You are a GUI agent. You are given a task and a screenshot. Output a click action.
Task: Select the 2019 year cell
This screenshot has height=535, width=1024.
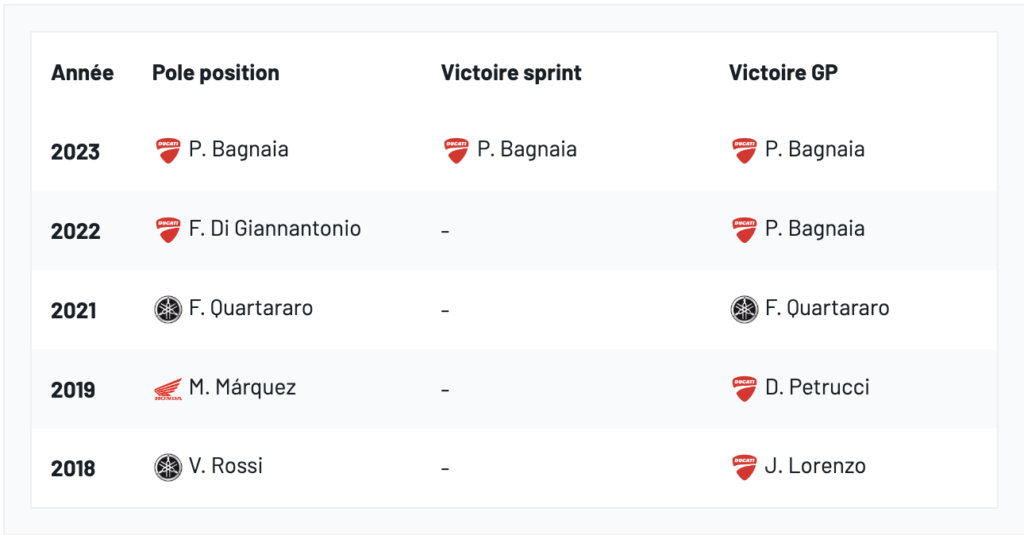pyautogui.click(x=73, y=390)
